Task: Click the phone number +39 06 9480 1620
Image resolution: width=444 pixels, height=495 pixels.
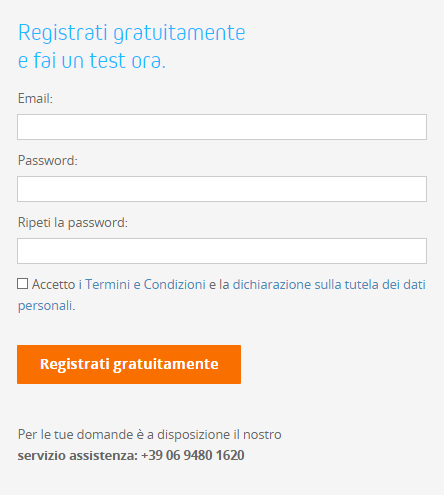Action: click(x=193, y=455)
